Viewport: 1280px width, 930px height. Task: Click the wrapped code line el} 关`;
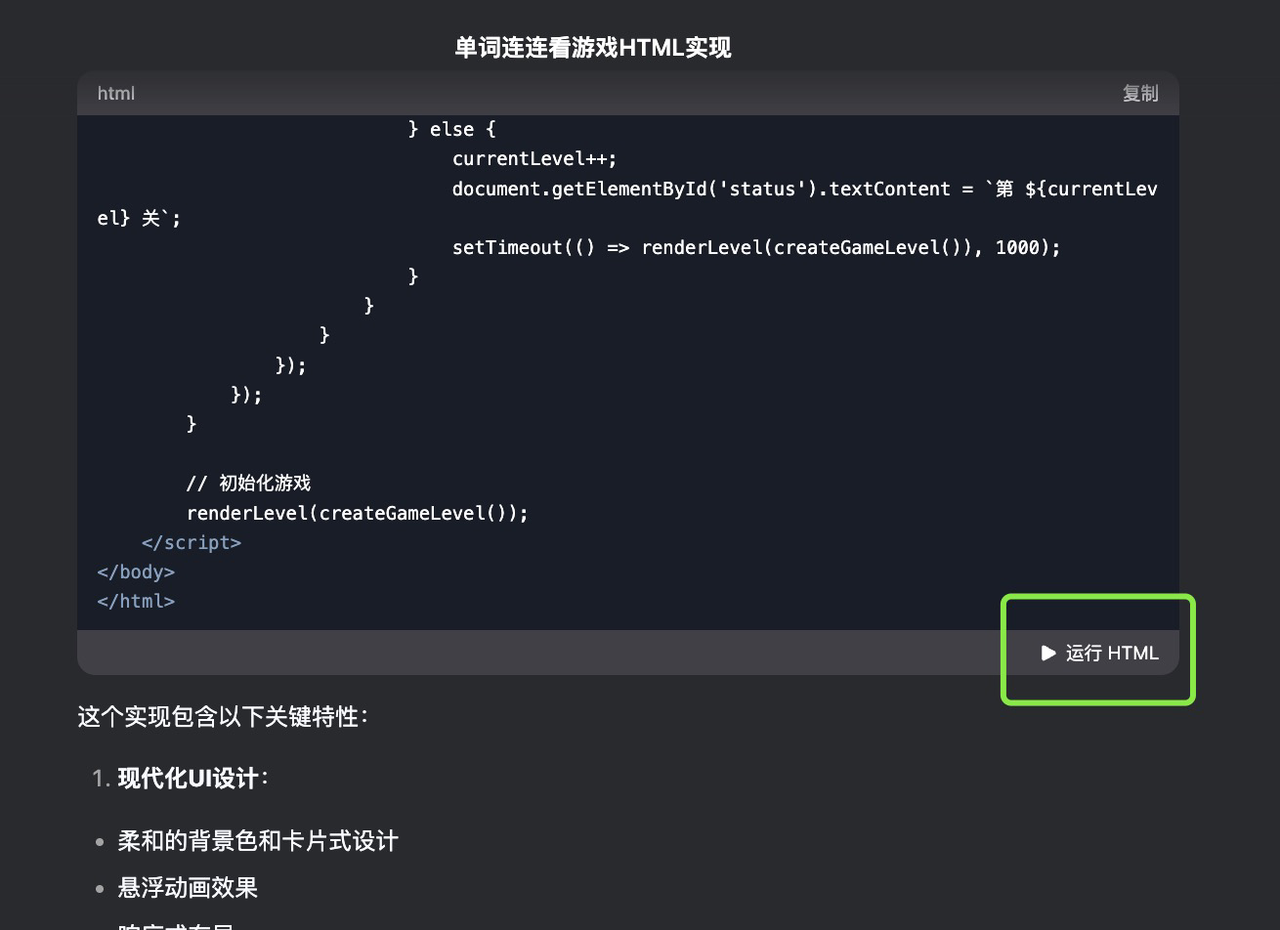pos(139,218)
